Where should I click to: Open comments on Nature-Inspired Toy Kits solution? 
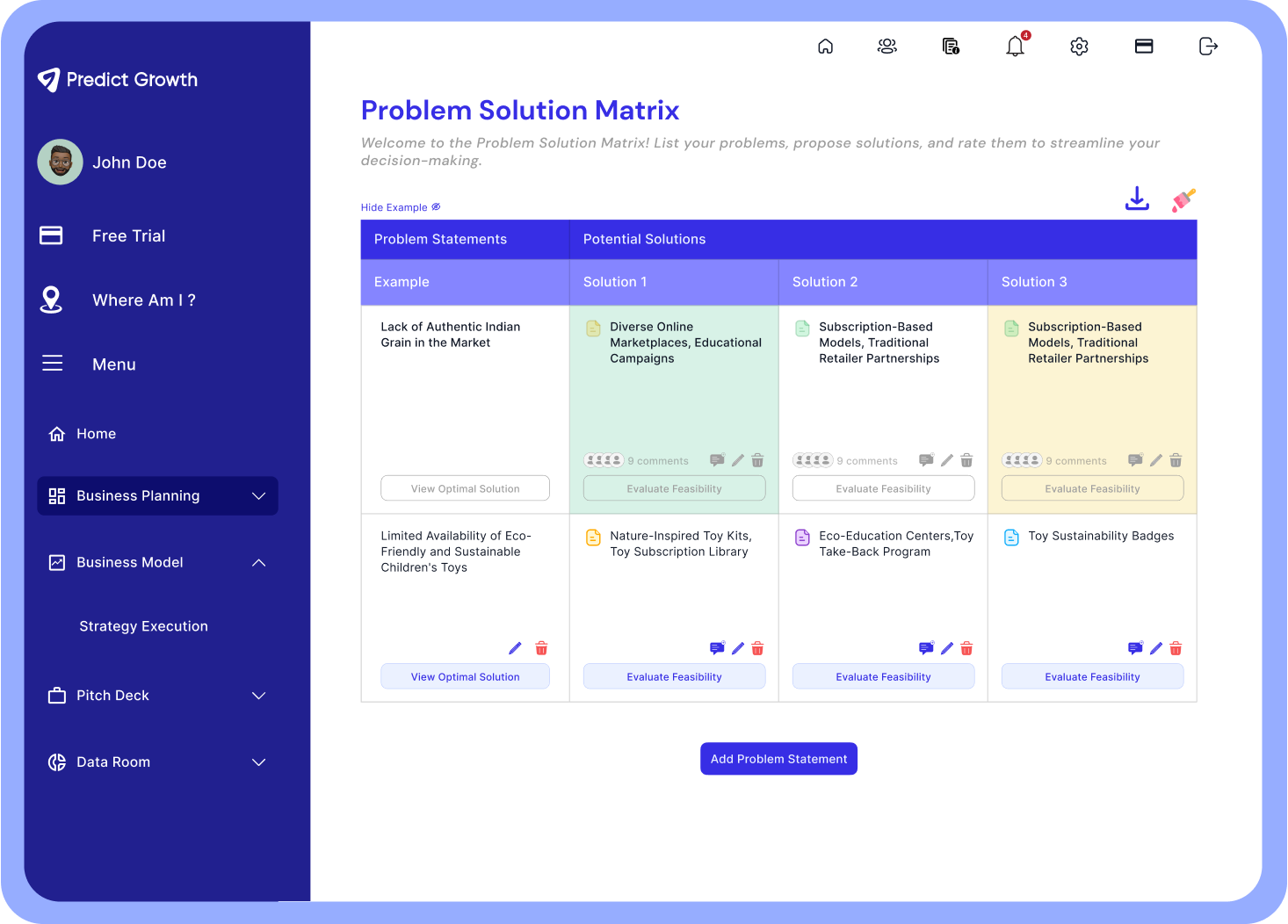coord(717,648)
